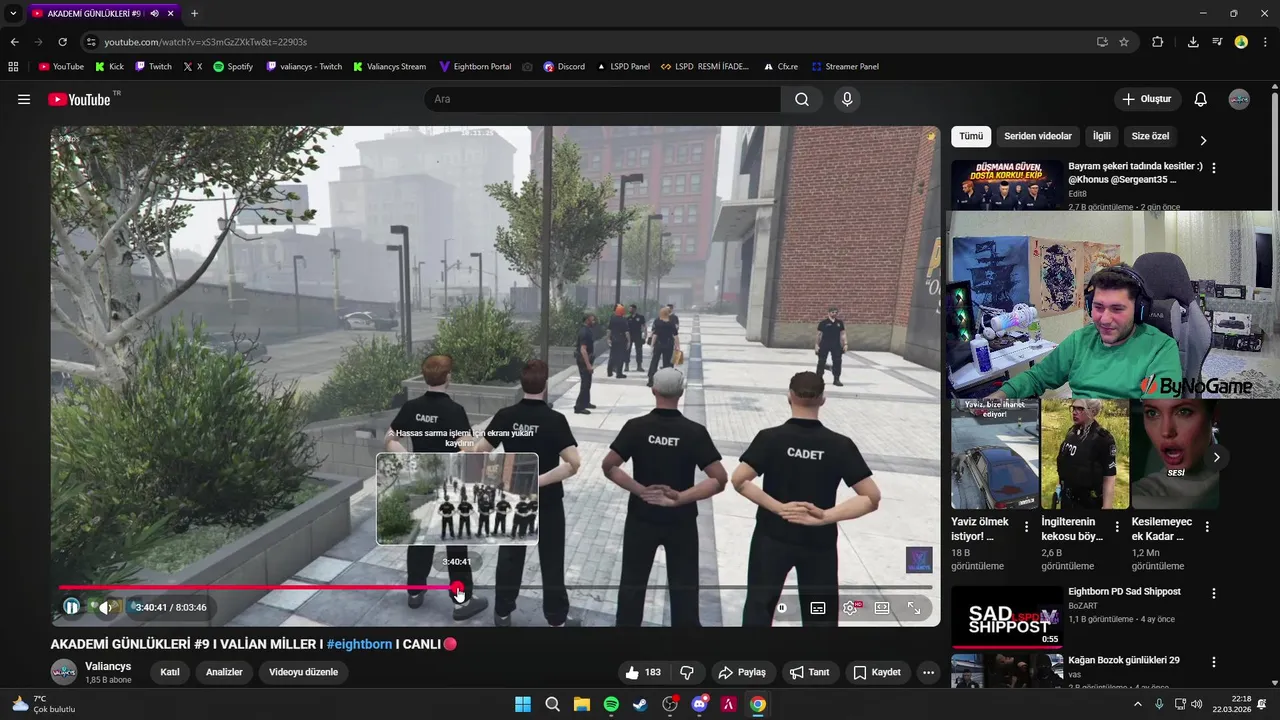Bookmark this page with the star icon
Screen dimensions: 1280x720
point(1124,42)
